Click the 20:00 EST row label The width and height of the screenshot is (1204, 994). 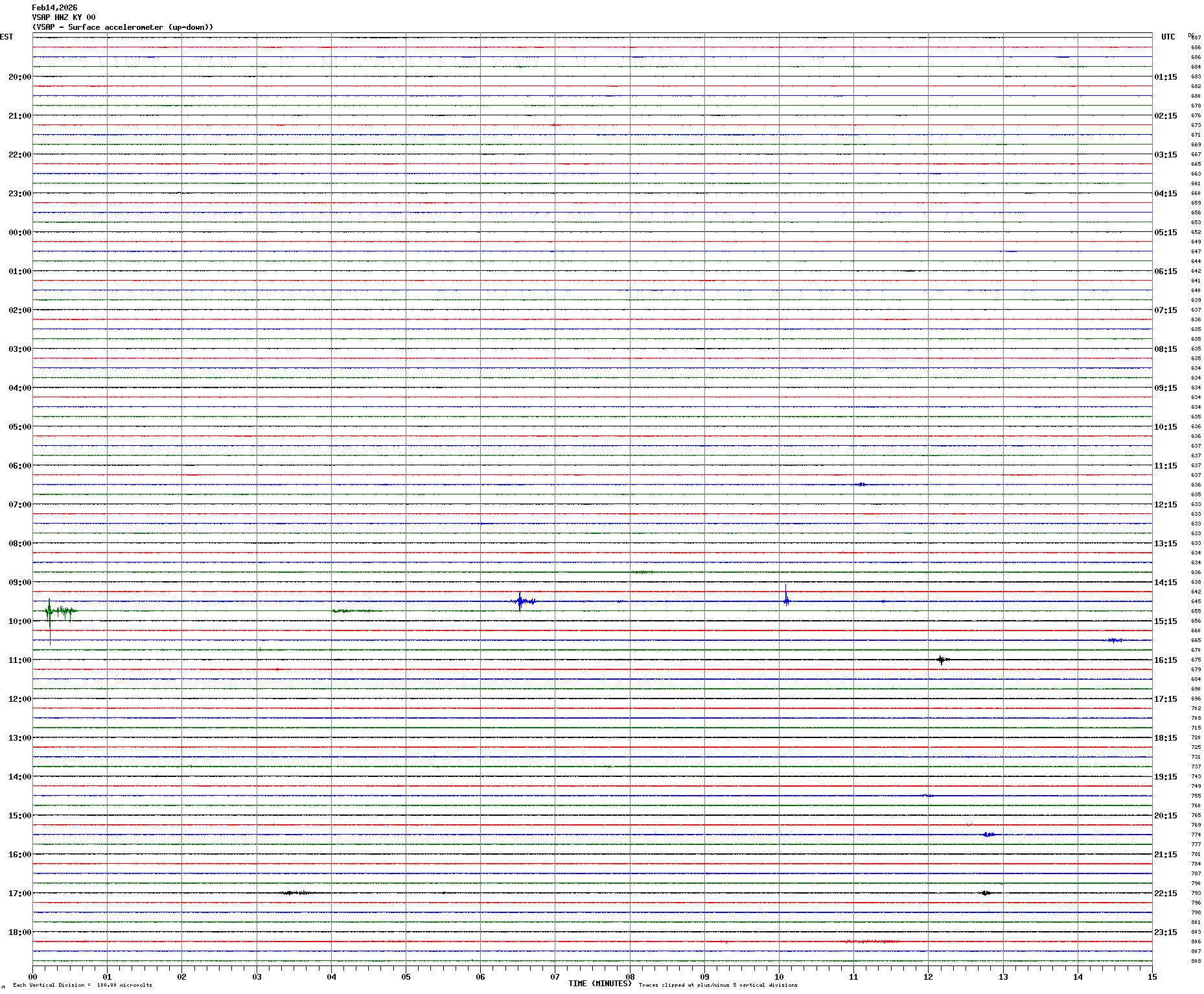(x=19, y=77)
